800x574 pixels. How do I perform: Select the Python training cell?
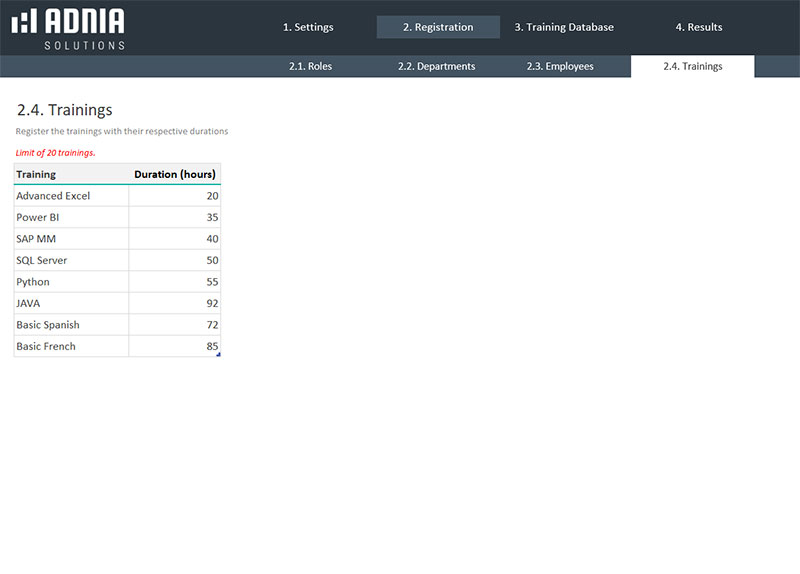coord(71,282)
